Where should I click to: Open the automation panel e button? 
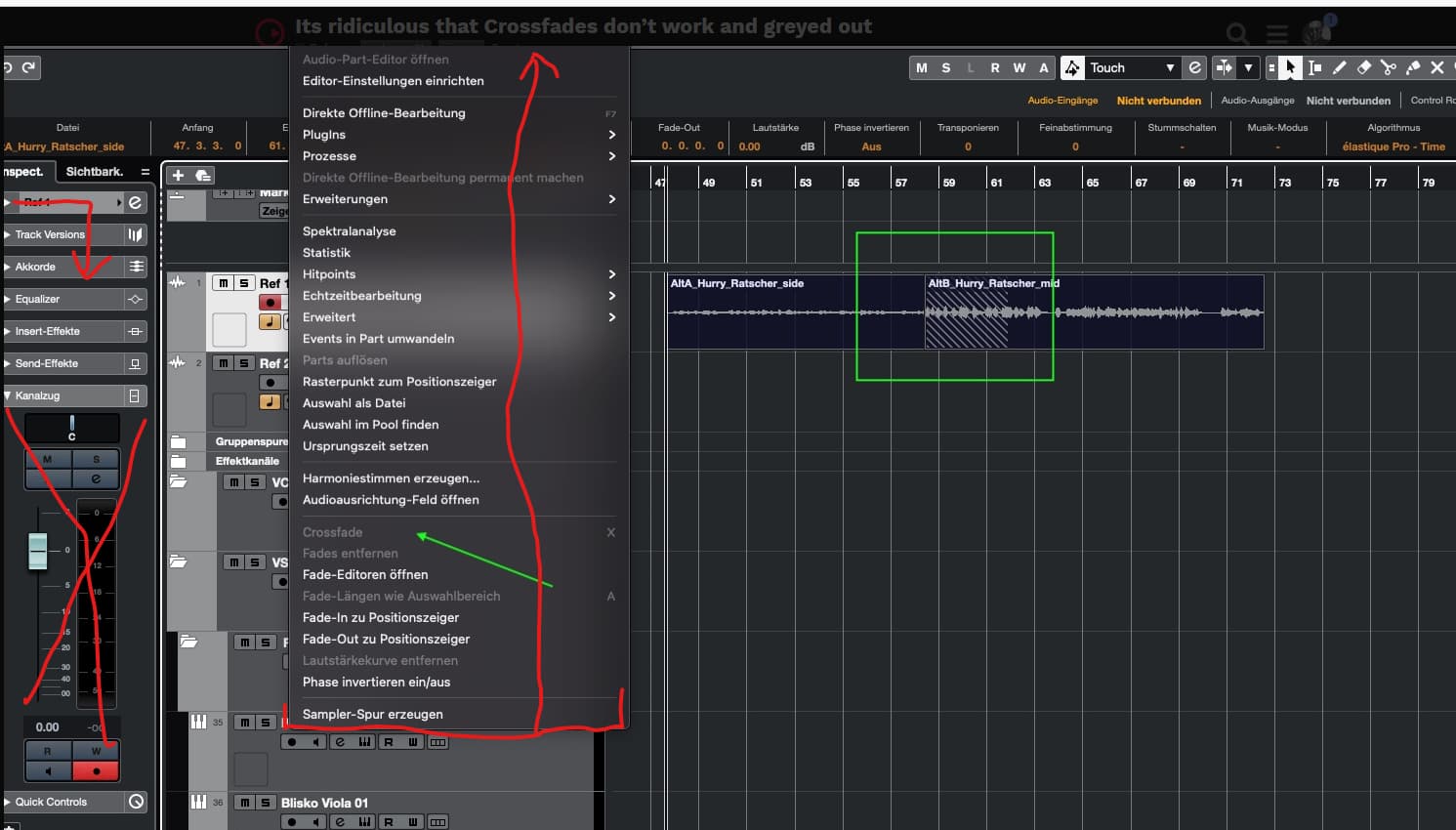click(1194, 67)
